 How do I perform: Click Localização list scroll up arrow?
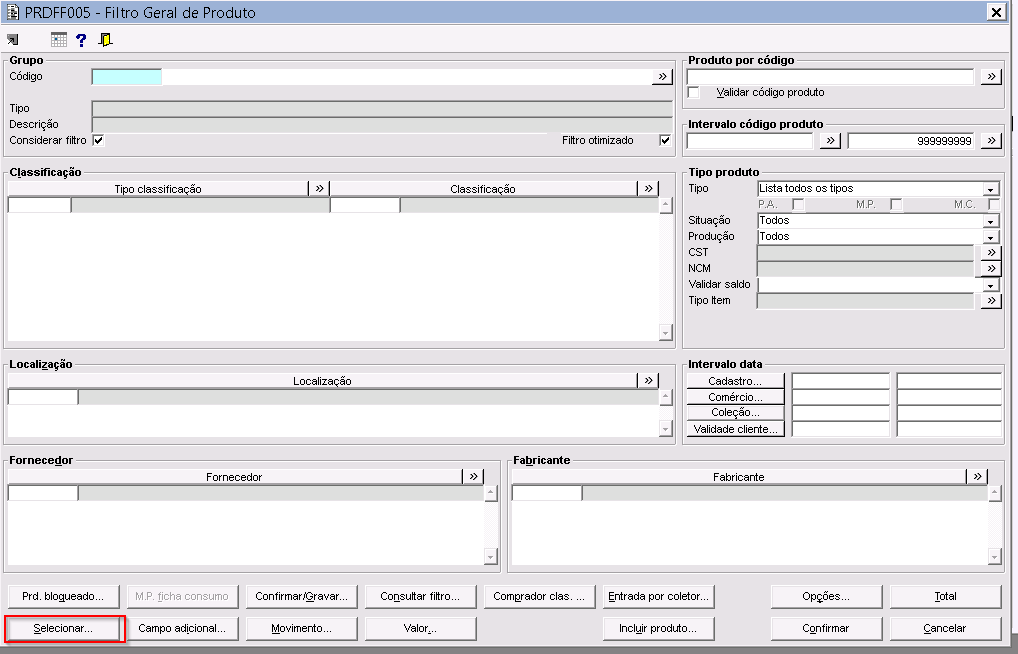pos(665,397)
